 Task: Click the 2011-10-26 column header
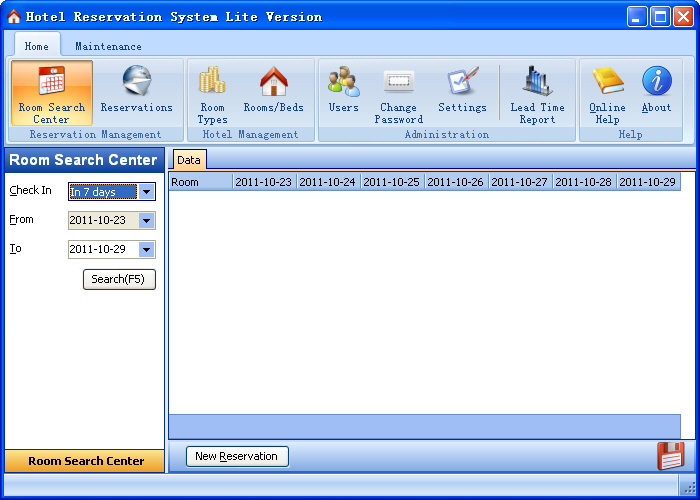pos(456,182)
